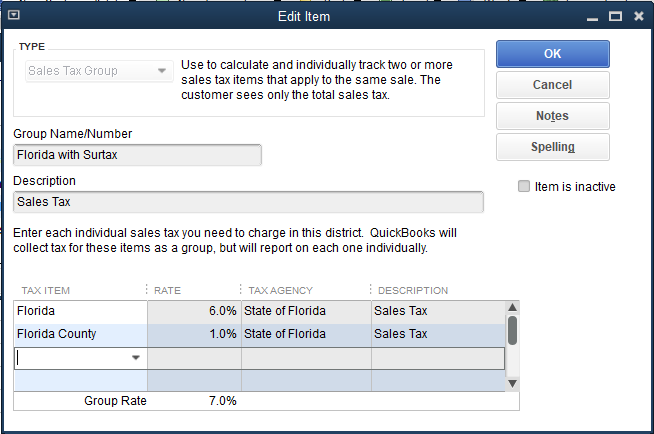Open the window system menu icon

point(12,17)
